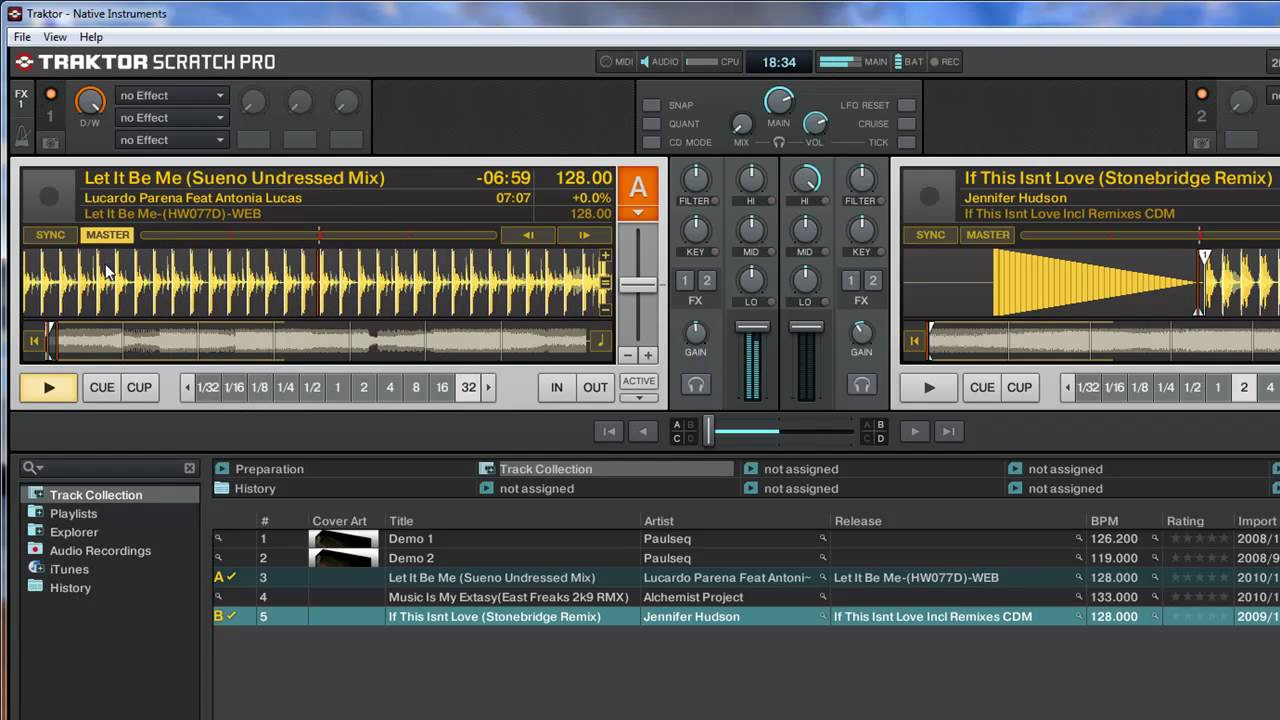Toggle CRUISE mode
1280x720 pixels.
click(x=906, y=124)
